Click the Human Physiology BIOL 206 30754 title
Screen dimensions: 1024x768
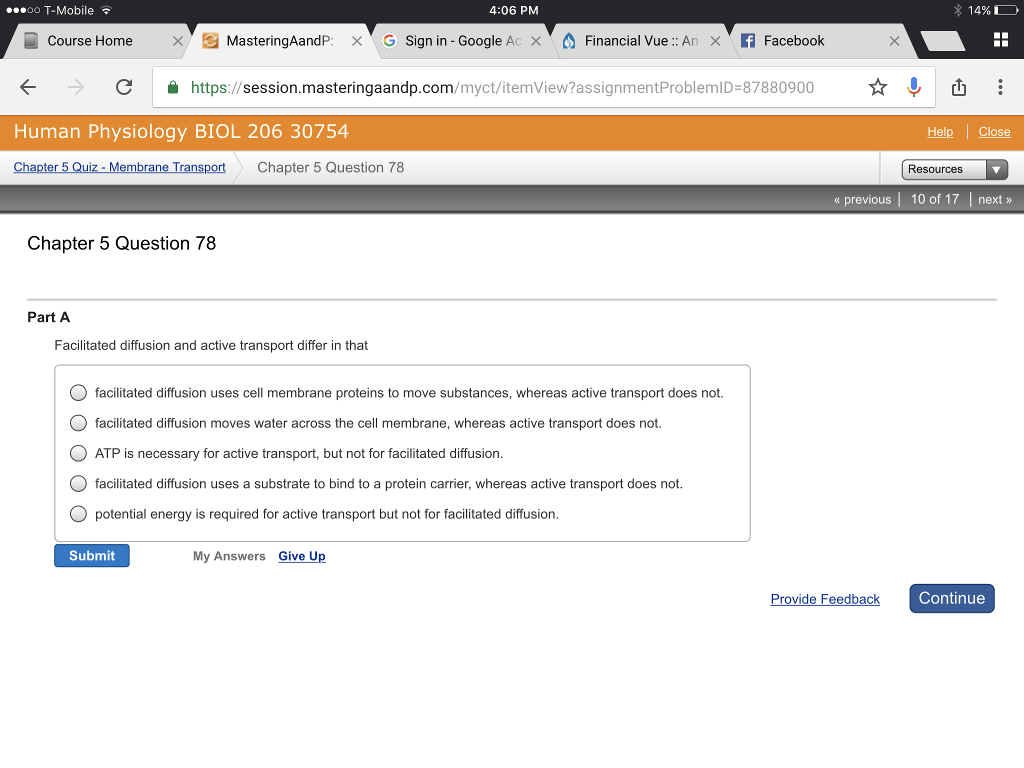181,131
